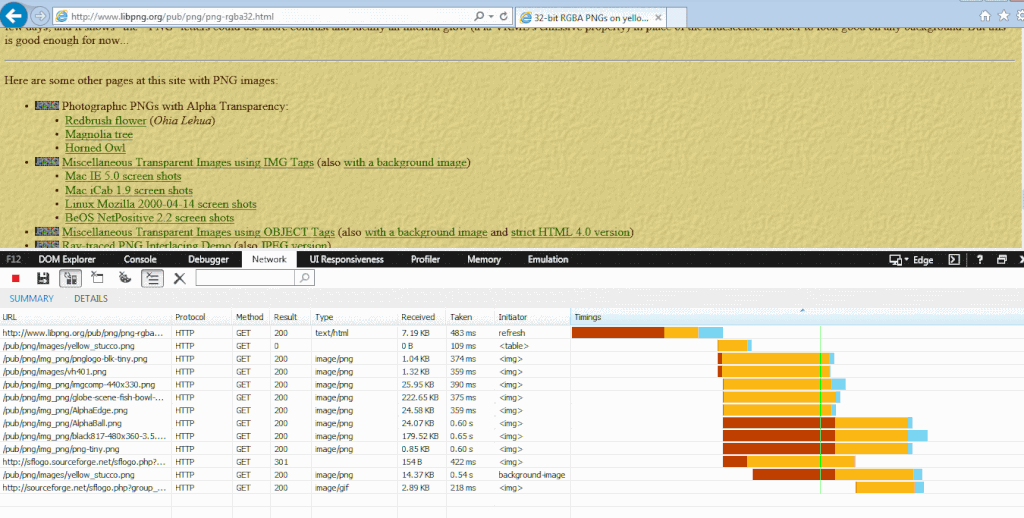Open the Emulation tab
Image resolution: width=1024 pixels, height=518 pixels.
[548, 259]
